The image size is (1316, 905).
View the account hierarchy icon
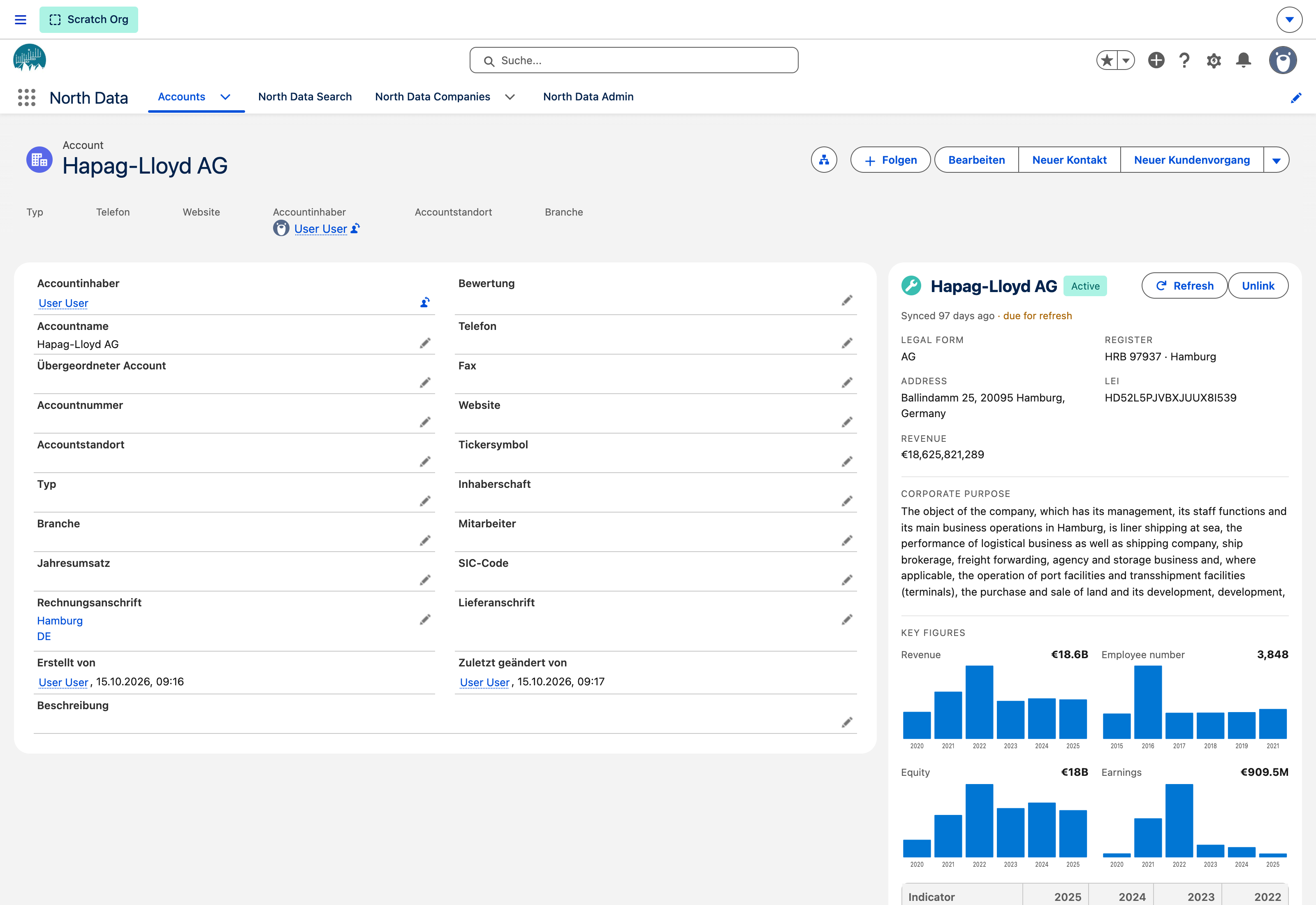pyautogui.click(x=824, y=160)
